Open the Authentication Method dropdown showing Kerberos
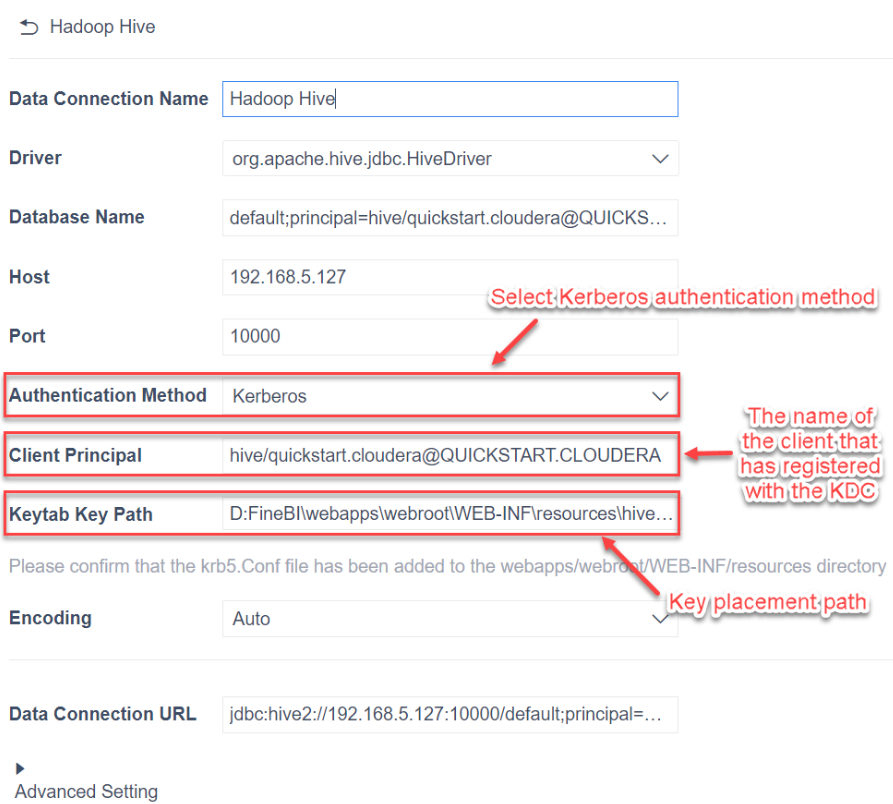893x804 pixels. click(x=450, y=396)
